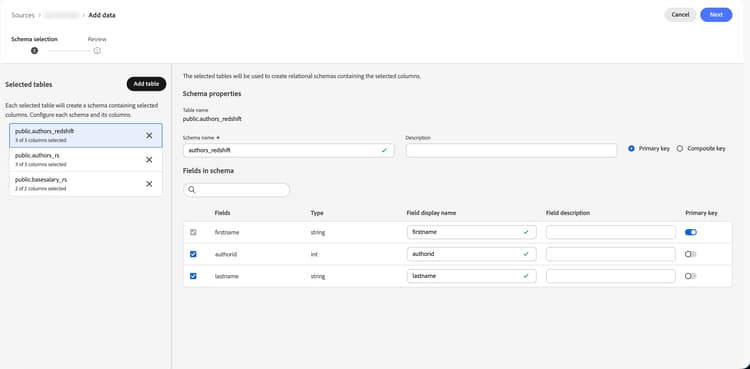Viewport: 750px width, 369px height.
Task: Click the Review step info icon
Action: (x=97, y=51)
